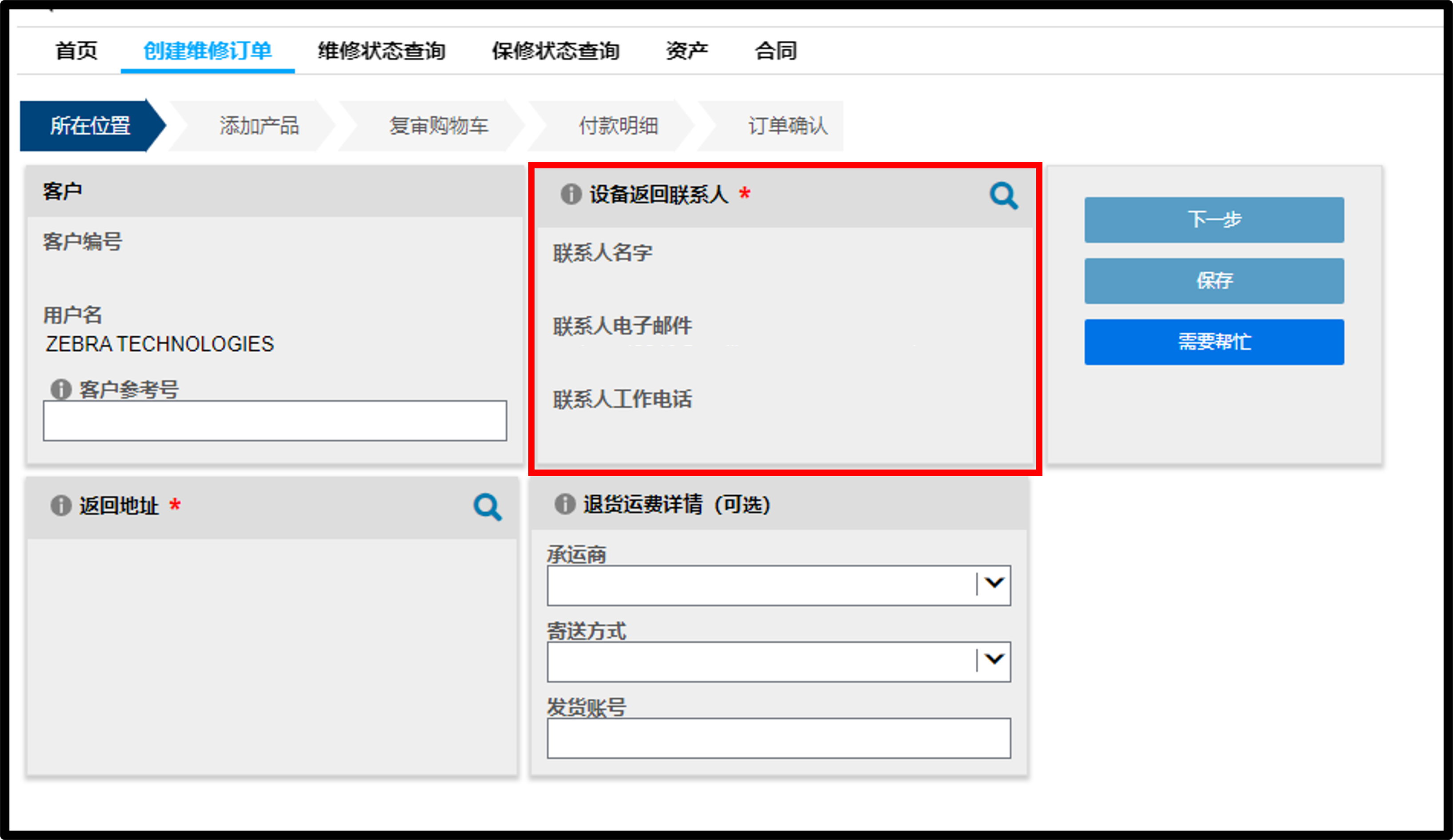Click the 客户编号 label
Screen dimensions: 1453x840
pos(83,242)
